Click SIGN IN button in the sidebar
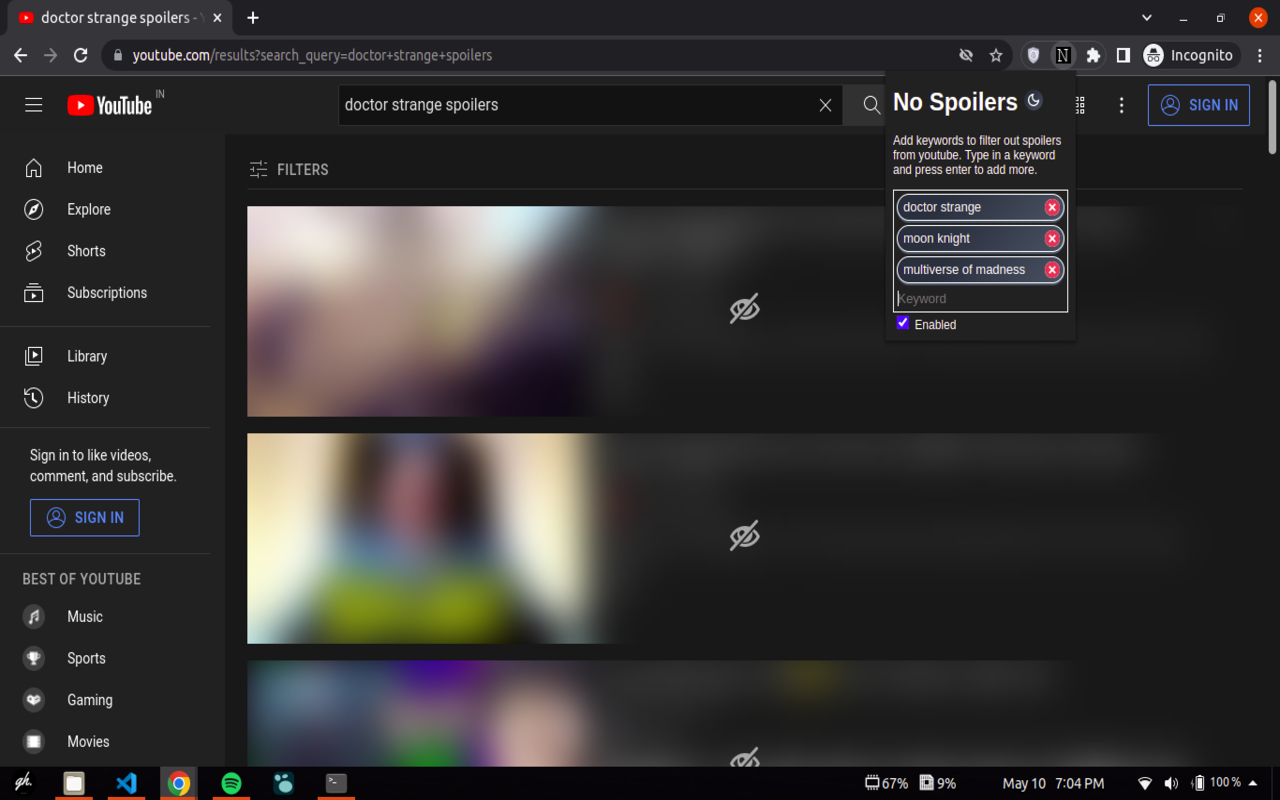Viewport: 1280px width, 800px height. point(85,517)
